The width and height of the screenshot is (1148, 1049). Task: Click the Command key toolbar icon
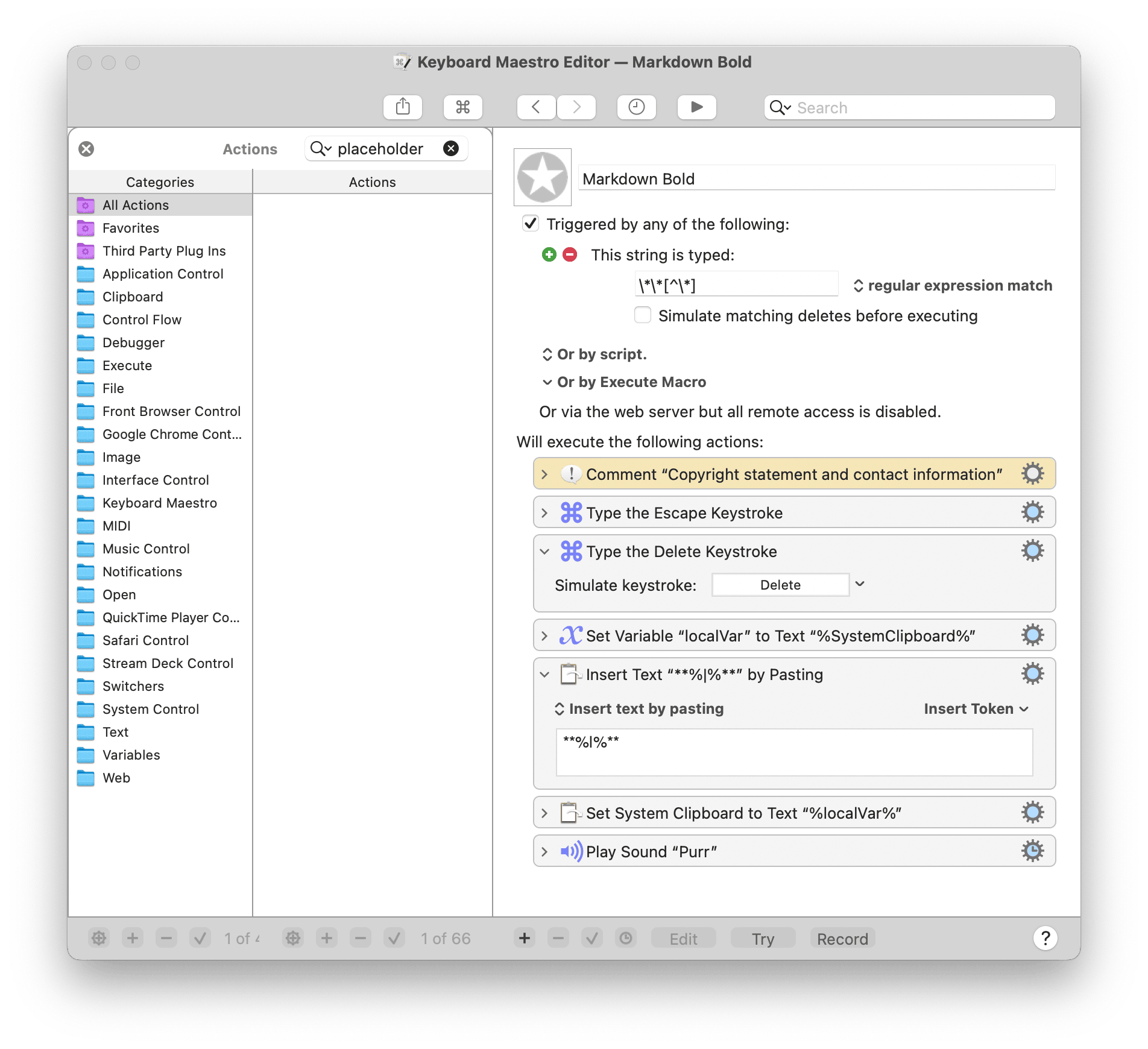[x=462, y=107]
